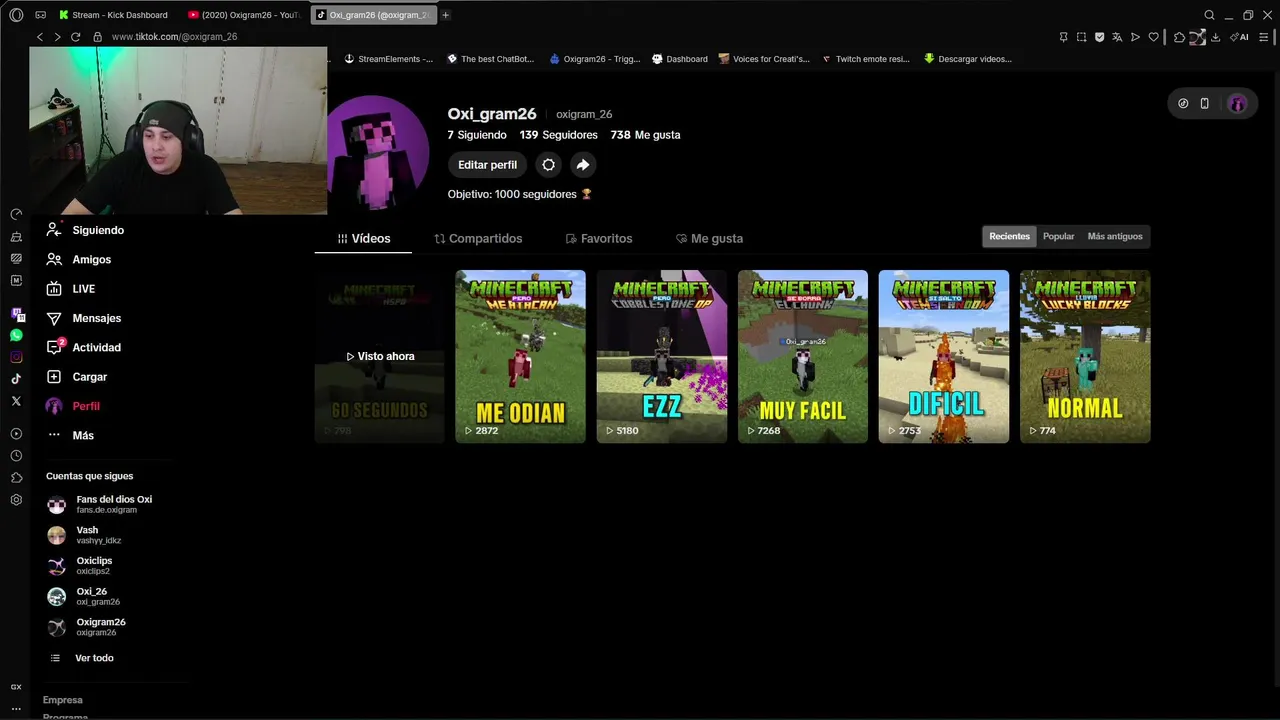Open the account avatar menu top right
Image resolution: width=1280 pixels, height=720 pixels.
1238,103
